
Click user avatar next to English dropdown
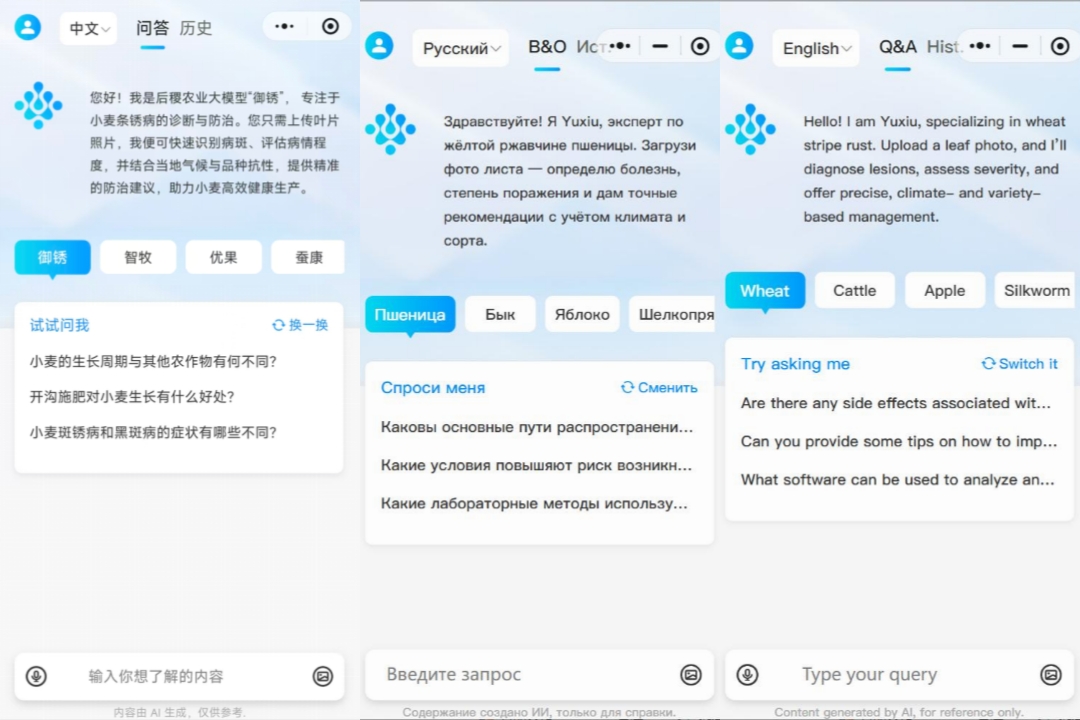click(739, 46)
